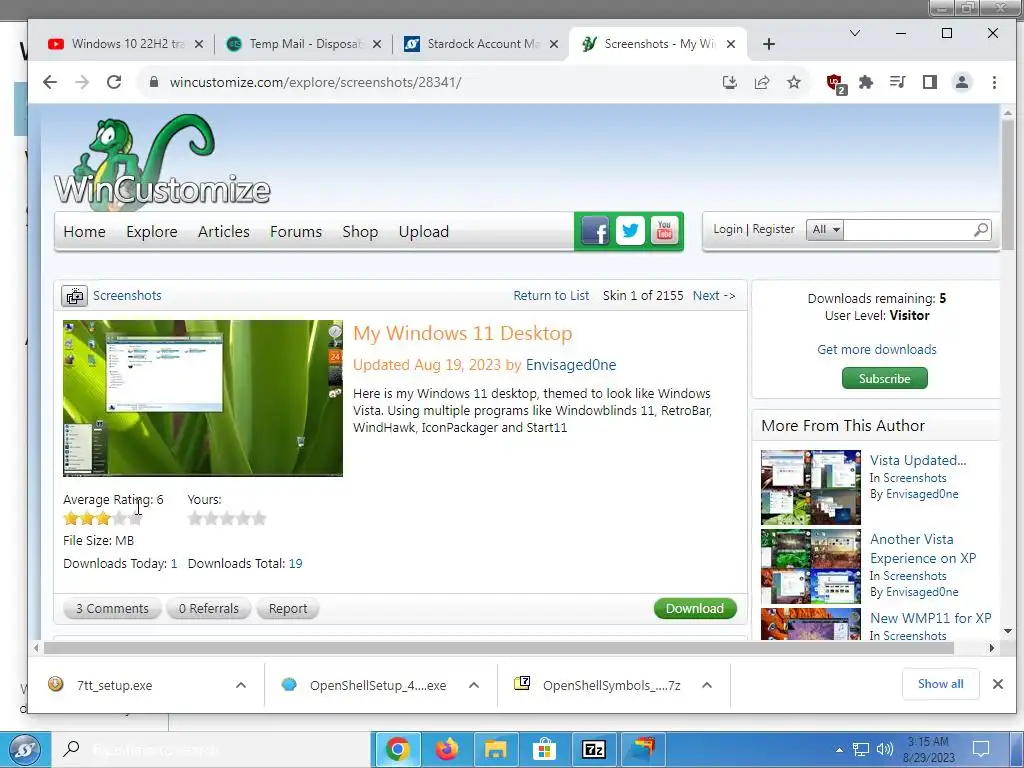Report this skin
Screen dimensions: 1024x768
287,609
